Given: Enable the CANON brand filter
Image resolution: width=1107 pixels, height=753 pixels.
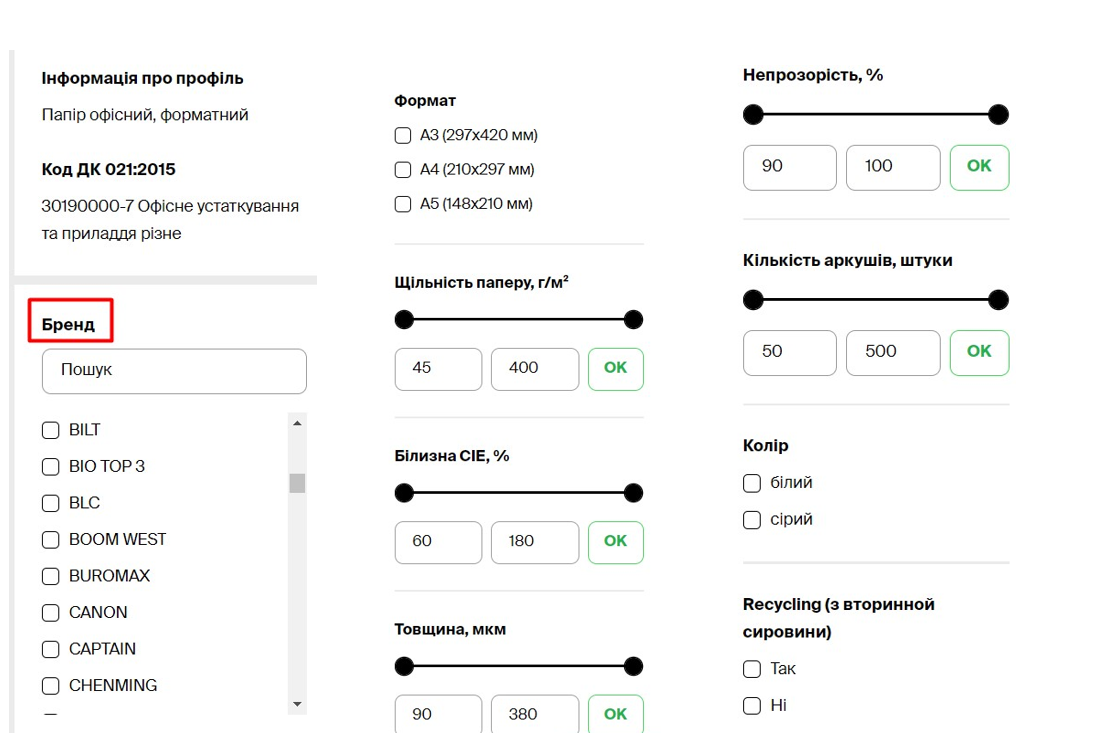Looking at the screenshot, I should (51, 613).
